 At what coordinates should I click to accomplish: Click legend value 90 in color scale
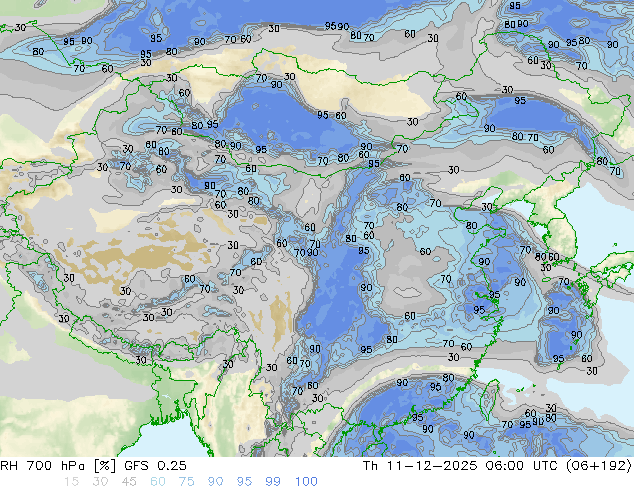[x=216, y=482]
